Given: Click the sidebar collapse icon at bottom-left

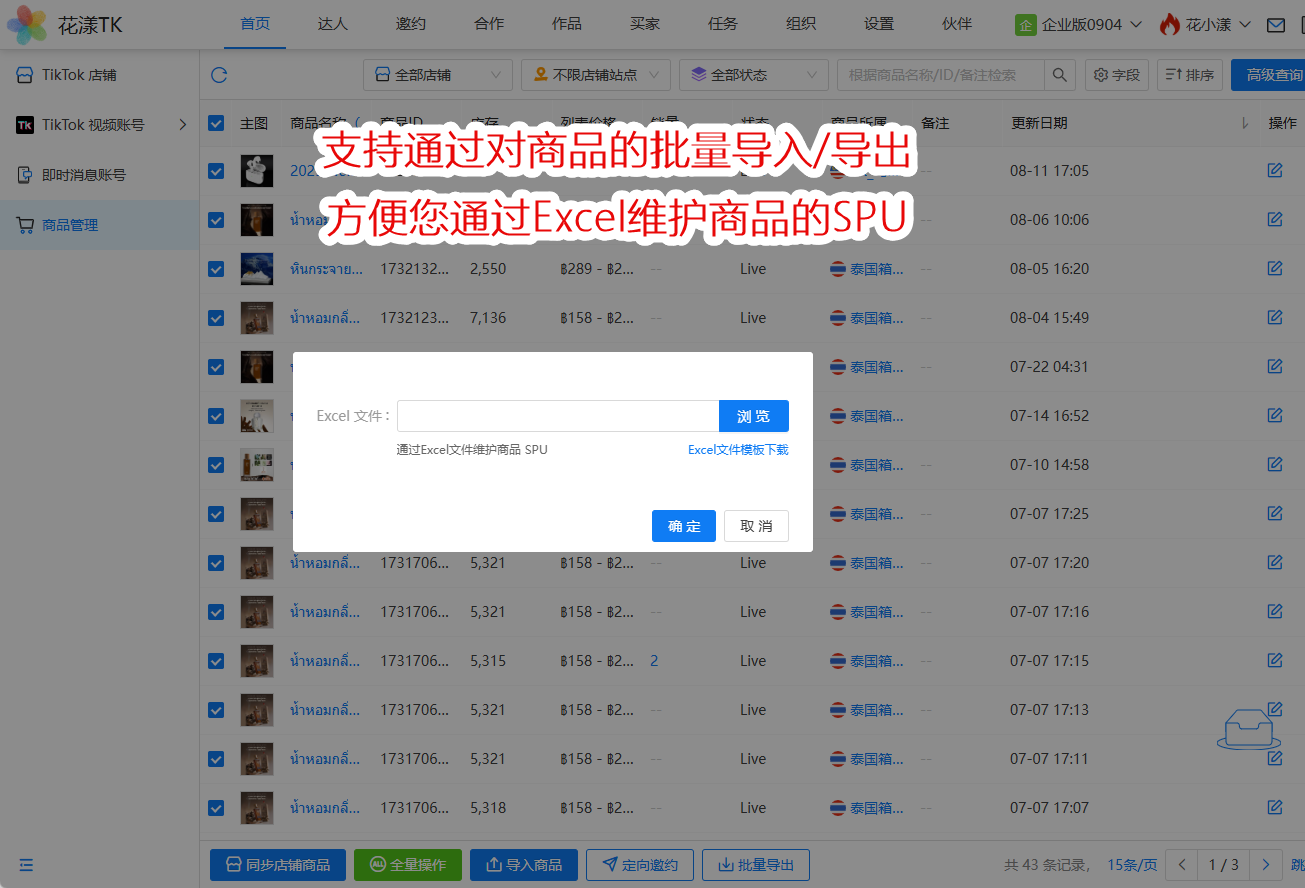Looking at the screenshot, I should click(x=26, y=865).
